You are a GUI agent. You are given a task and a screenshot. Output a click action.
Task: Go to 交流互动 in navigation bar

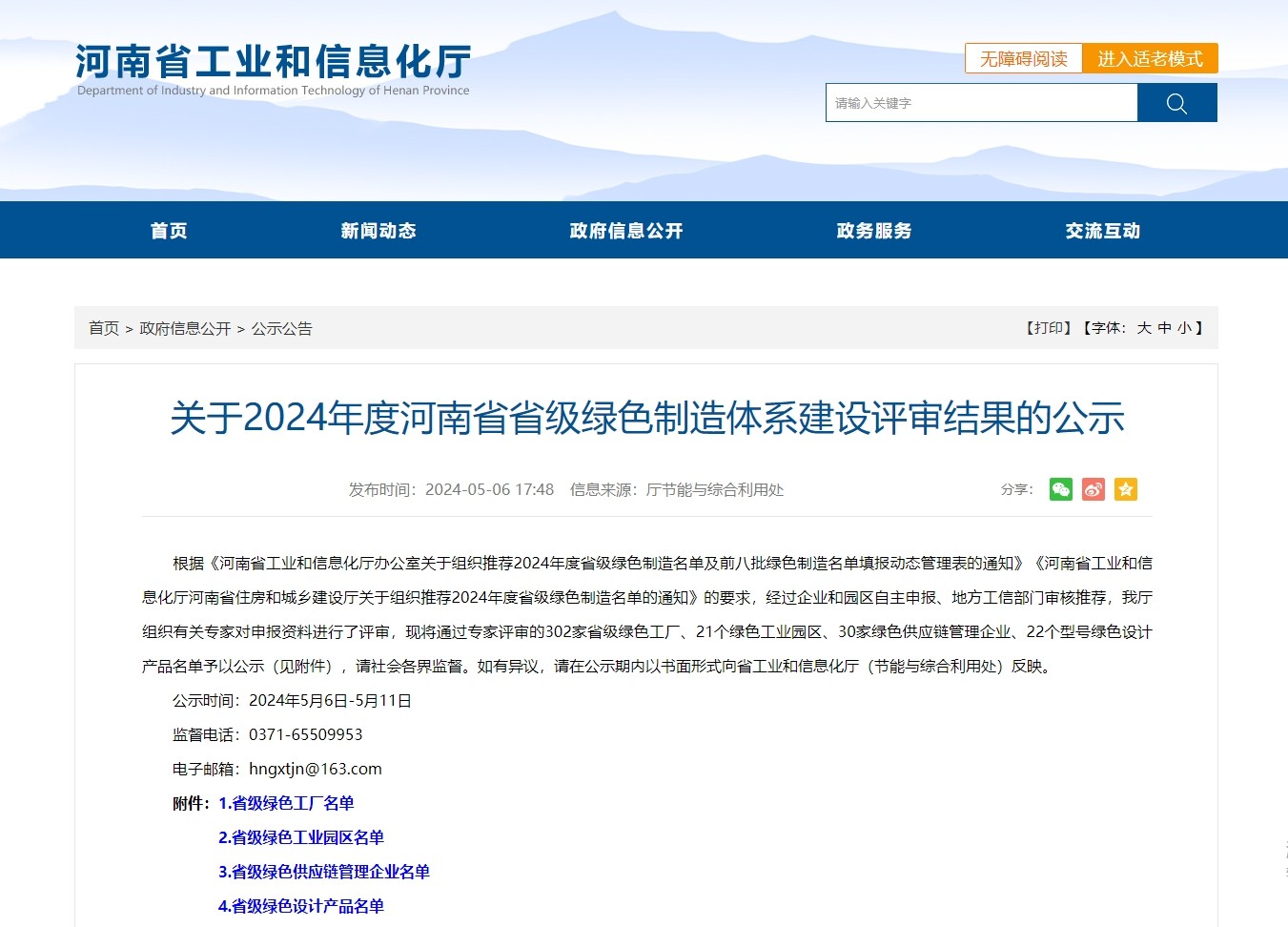click(1103, 231)
